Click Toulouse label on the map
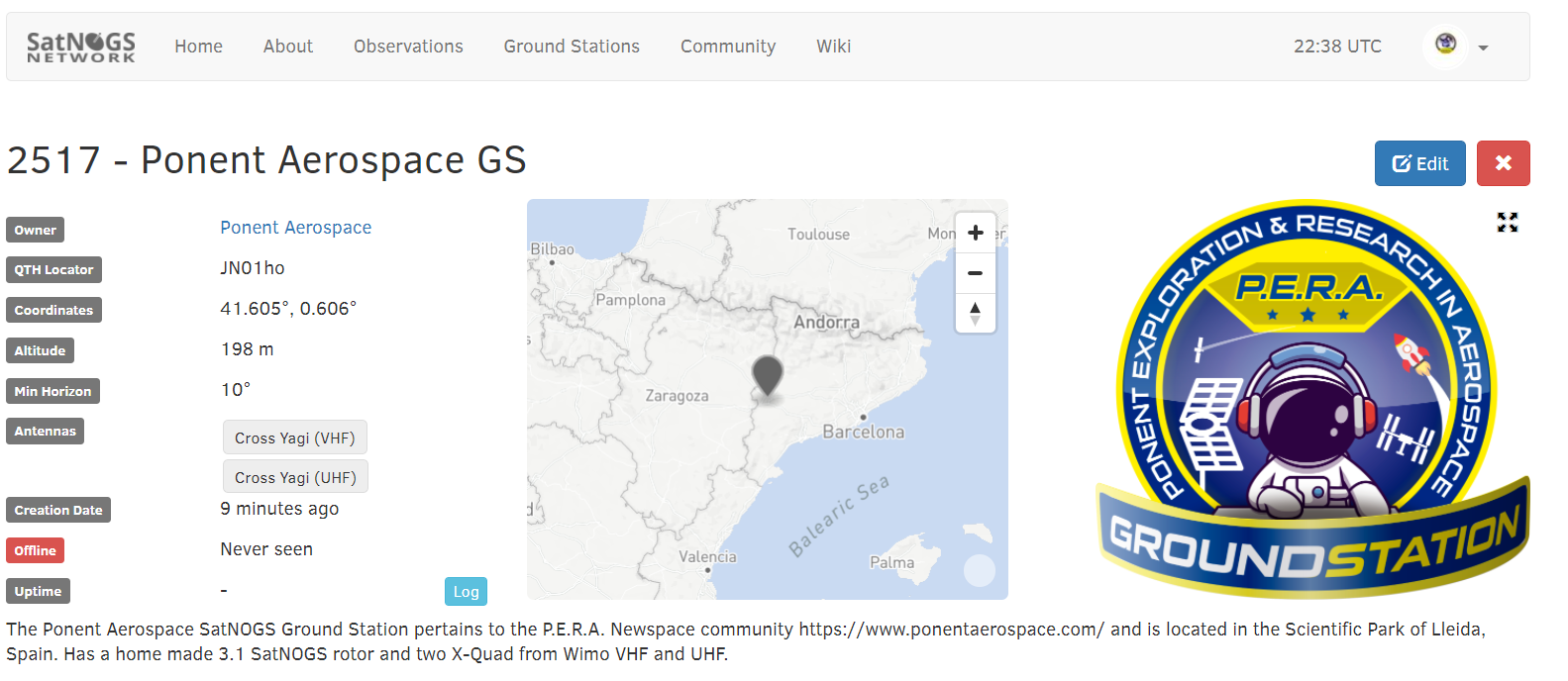The image size is (1568, 681). [818, 235]
